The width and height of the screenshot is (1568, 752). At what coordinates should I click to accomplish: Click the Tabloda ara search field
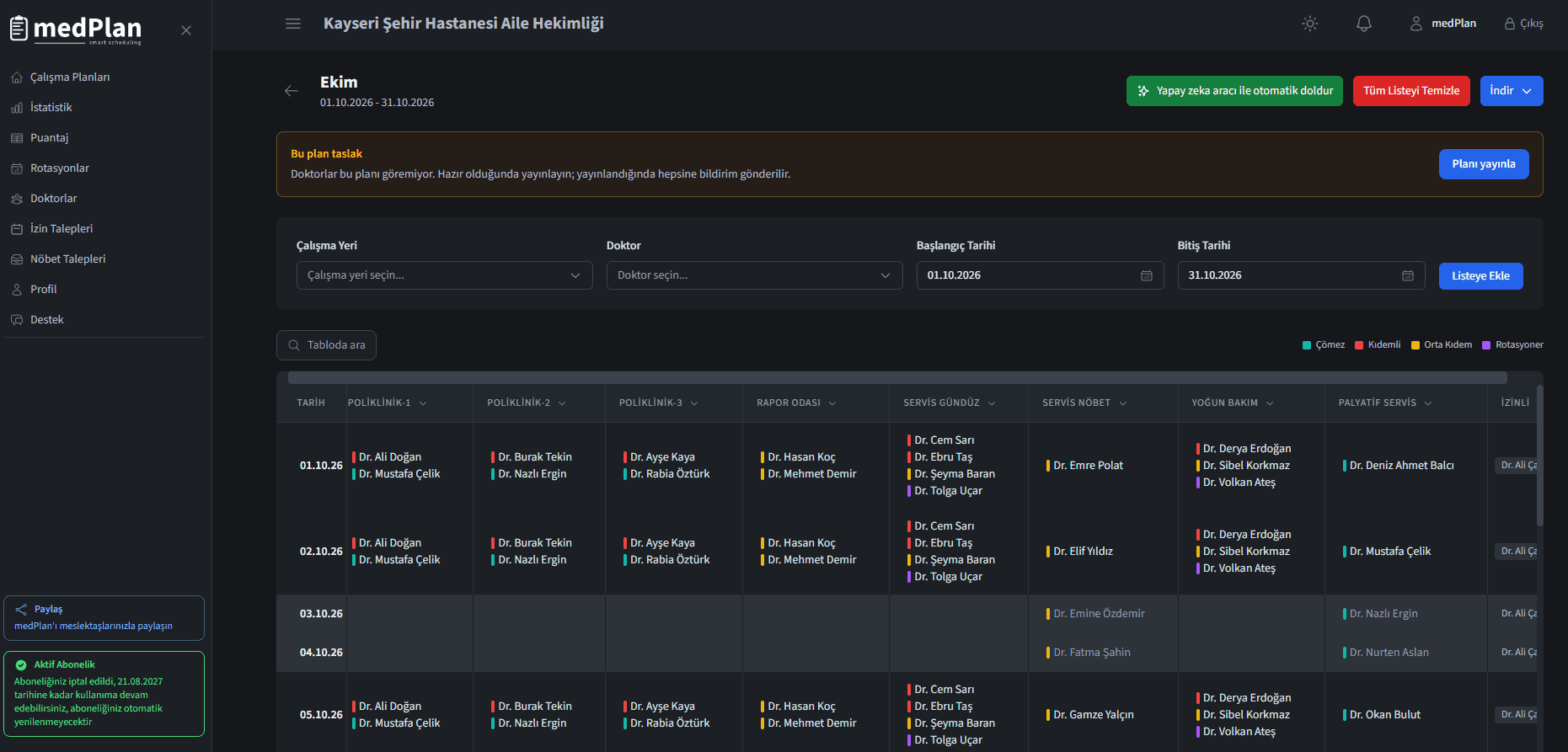pos(326,345)
